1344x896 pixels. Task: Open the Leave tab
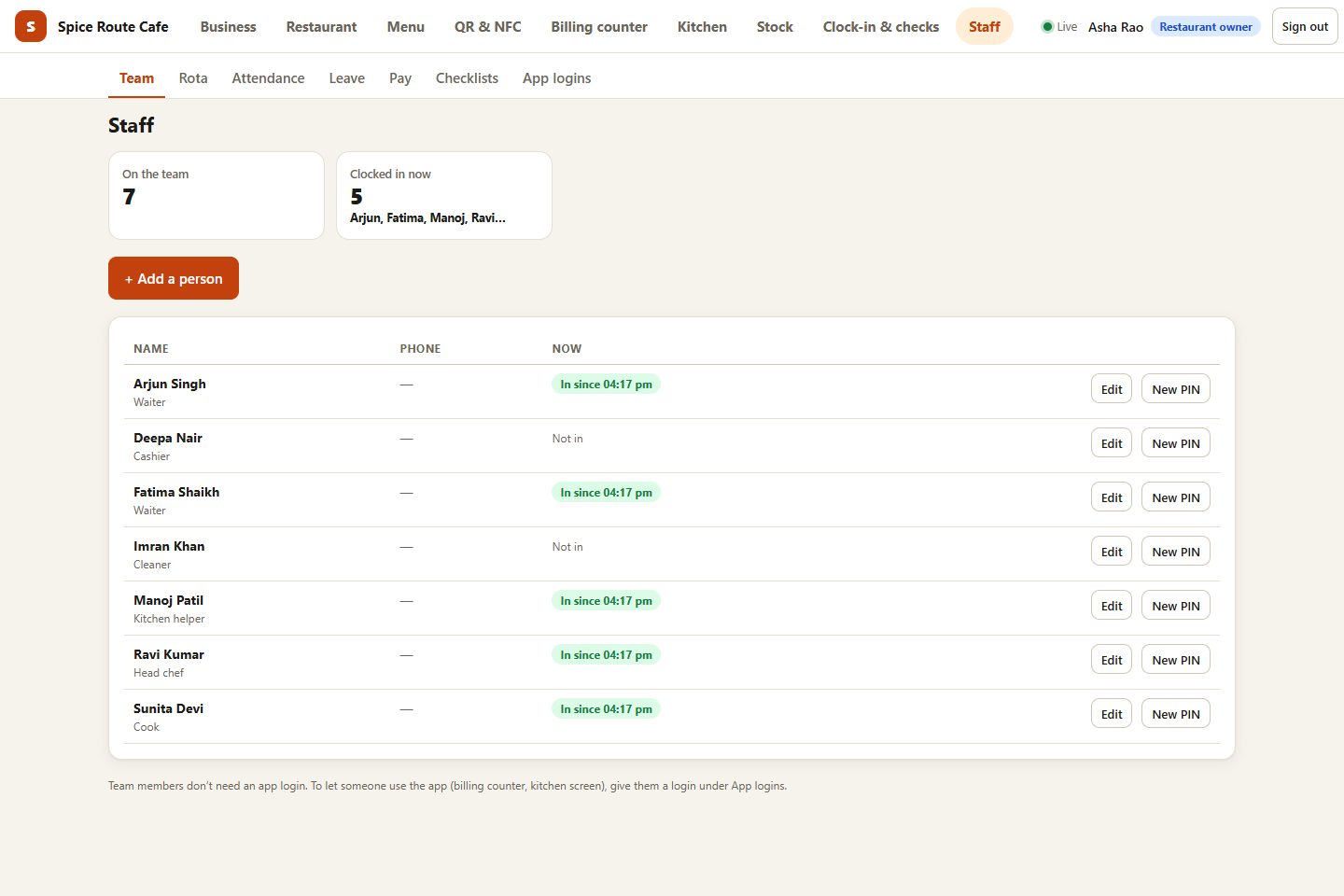pyautogui.click(x=346, y=78)
